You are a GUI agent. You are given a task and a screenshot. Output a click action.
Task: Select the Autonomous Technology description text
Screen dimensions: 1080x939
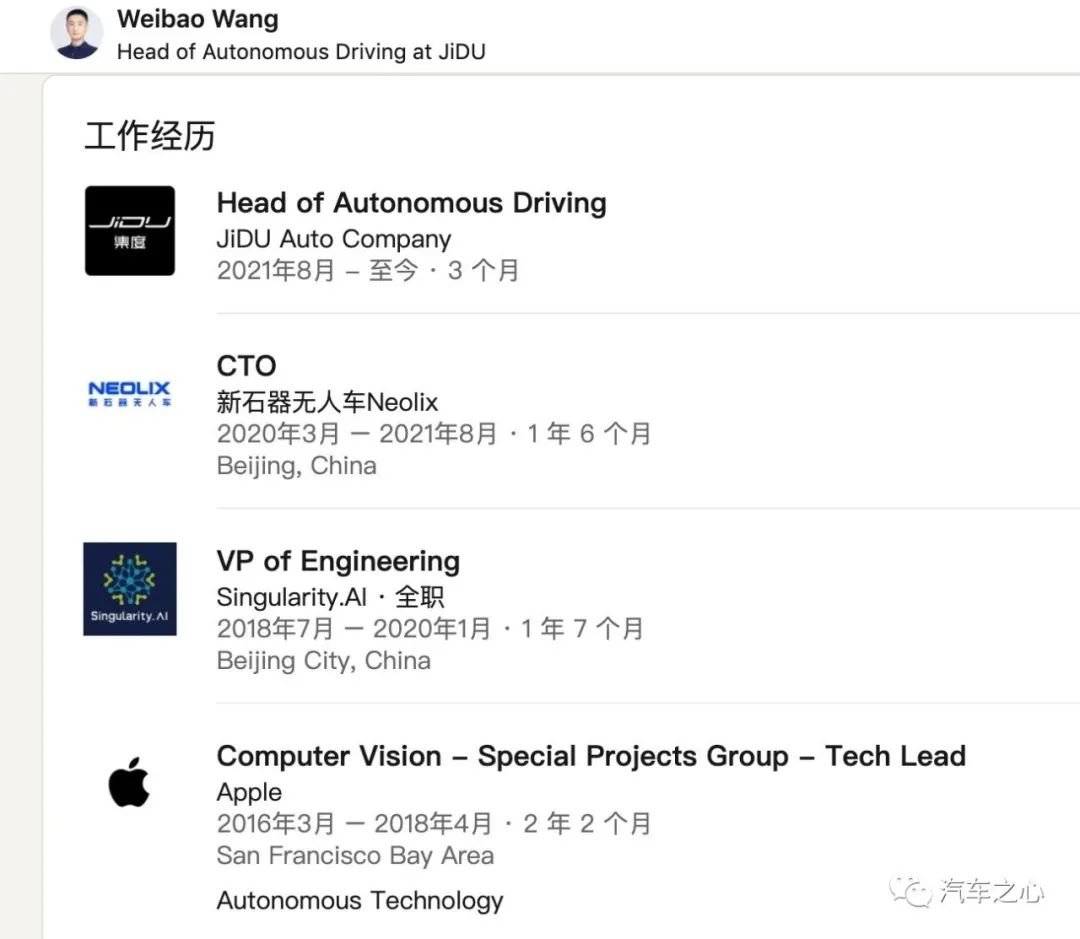(360, 901)
